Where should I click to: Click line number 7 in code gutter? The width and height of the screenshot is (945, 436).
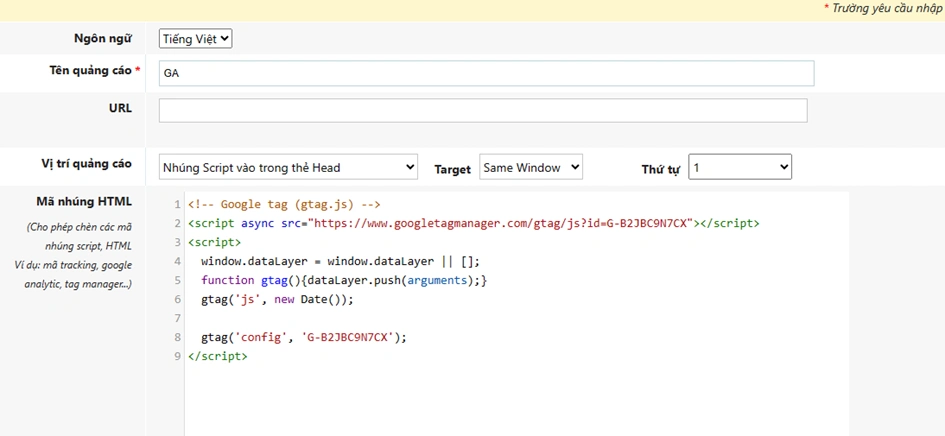click(x=177, y=318)
